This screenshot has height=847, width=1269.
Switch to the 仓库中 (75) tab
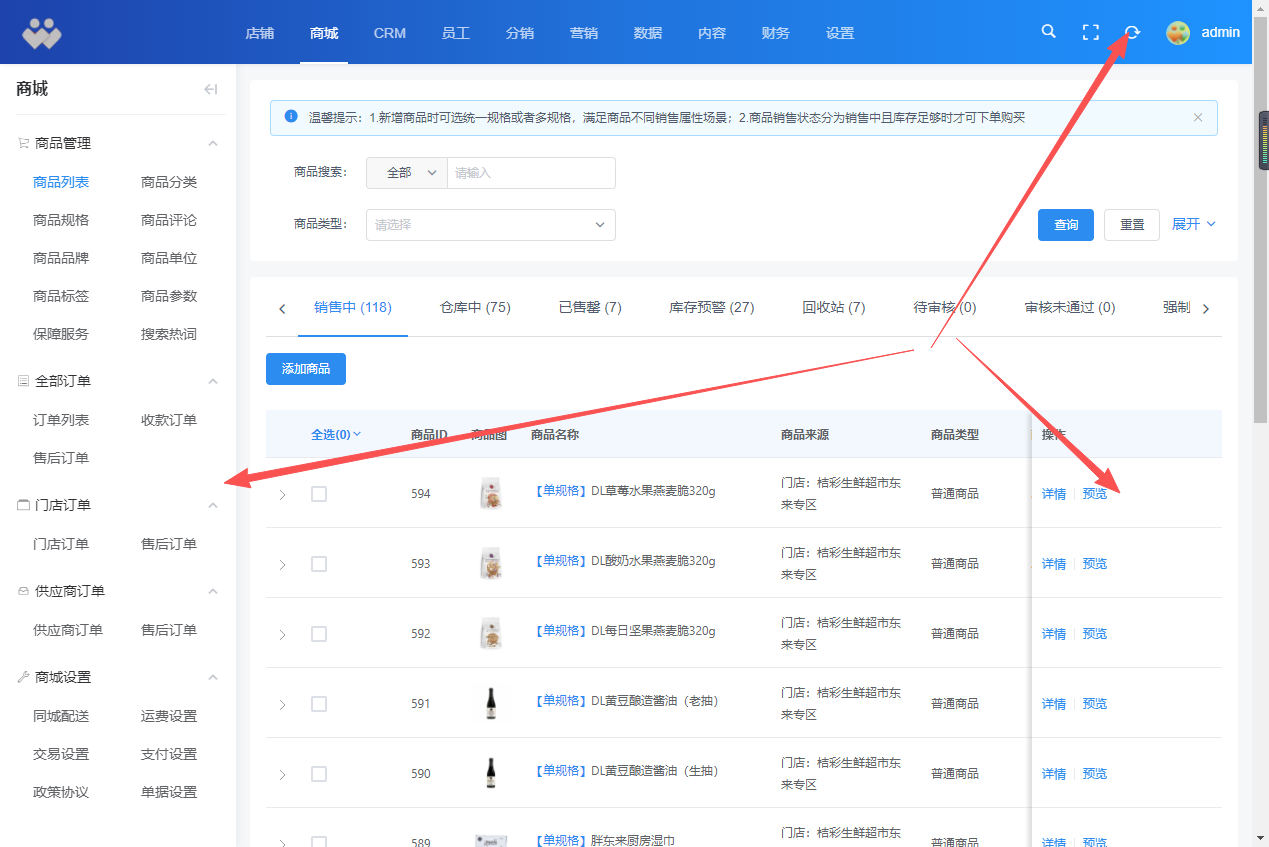[475, 307]
